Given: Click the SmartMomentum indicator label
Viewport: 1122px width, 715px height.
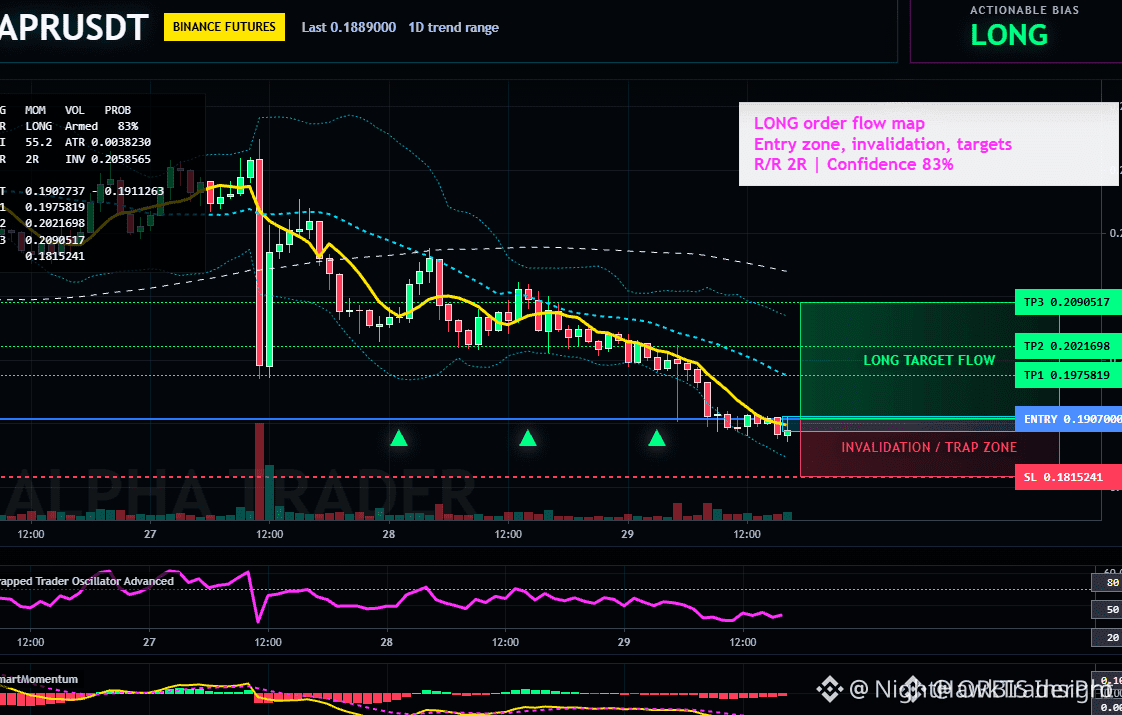Looking at the screenshot, I should pyautogui.click(x=39, y=679).
